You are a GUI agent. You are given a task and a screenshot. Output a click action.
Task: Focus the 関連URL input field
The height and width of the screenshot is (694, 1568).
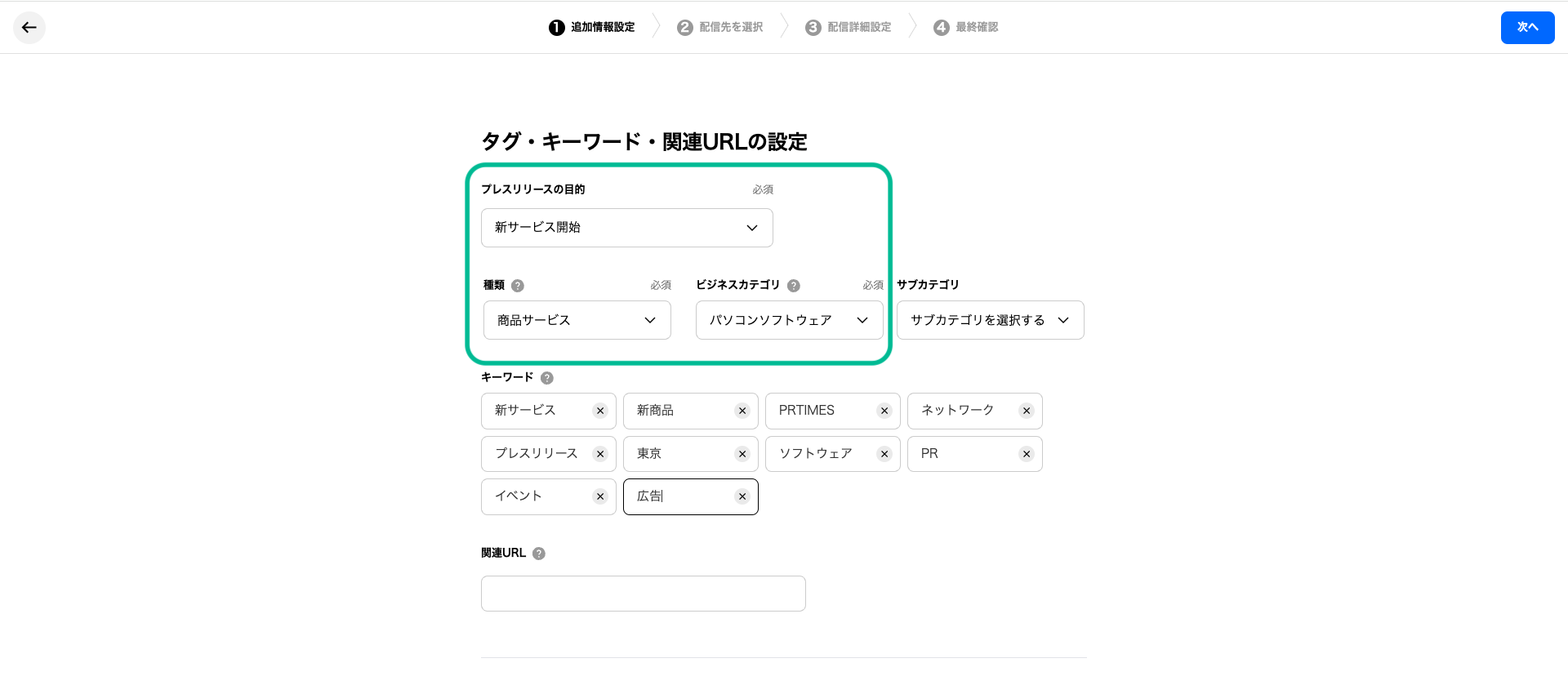(644, 594)
